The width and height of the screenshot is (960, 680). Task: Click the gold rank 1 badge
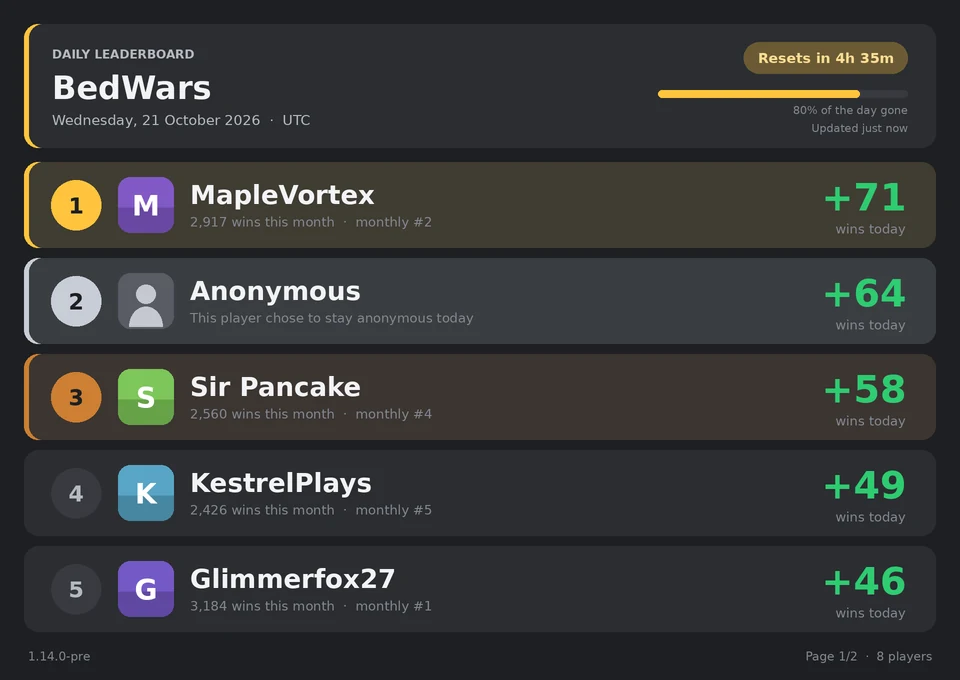(76, 205)
